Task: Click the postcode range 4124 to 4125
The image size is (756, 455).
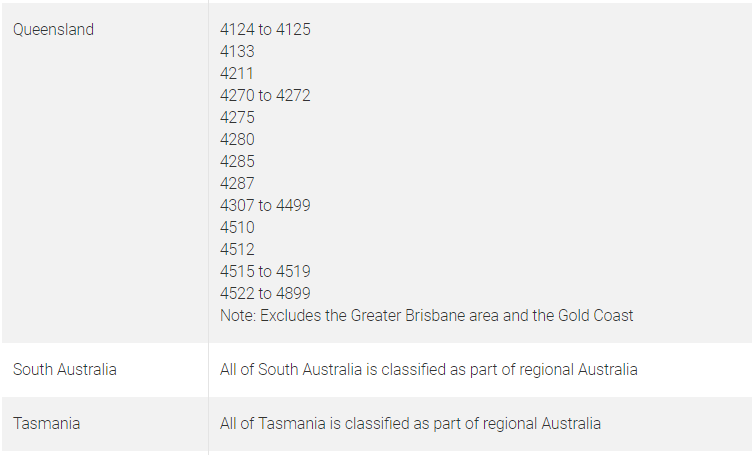Action: click(x=265, y=30)
